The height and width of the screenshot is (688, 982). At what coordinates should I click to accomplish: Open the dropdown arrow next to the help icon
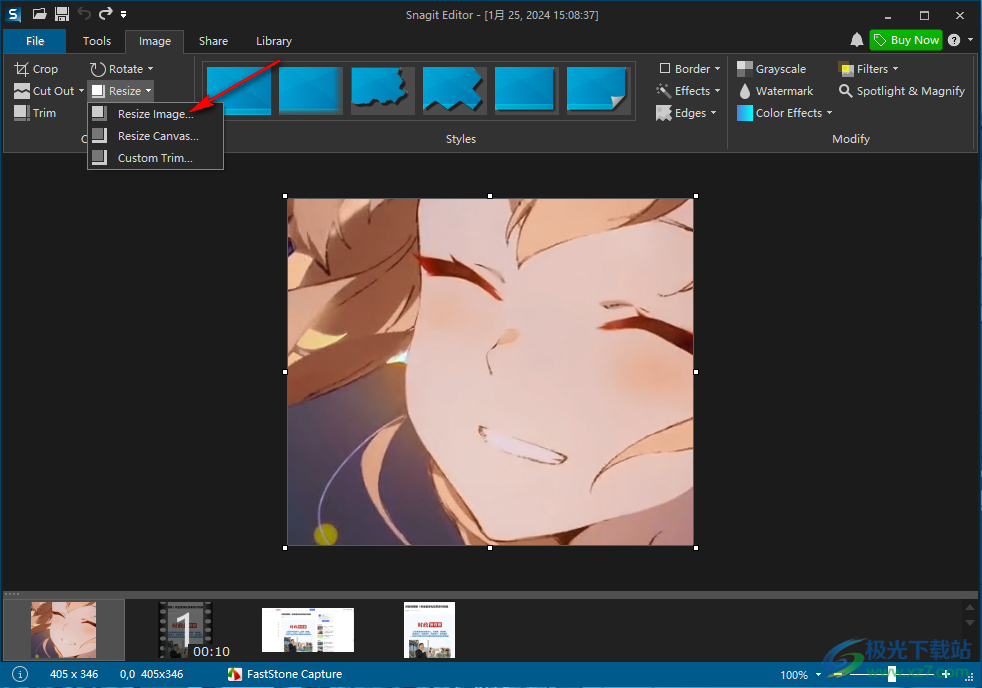970,39
